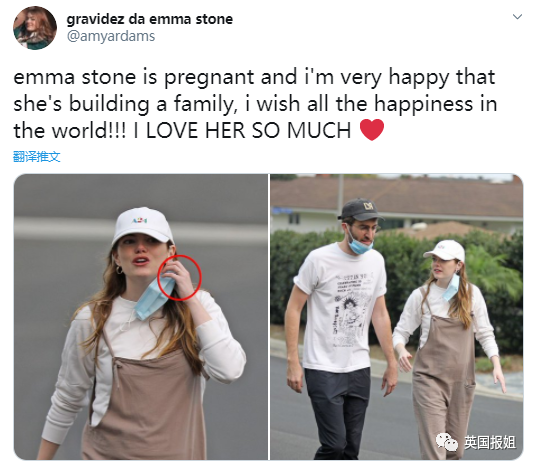The width and height of the screenshot is (533, 467).
Task: Click the man's black cap logo
Action: coord(369,205)
